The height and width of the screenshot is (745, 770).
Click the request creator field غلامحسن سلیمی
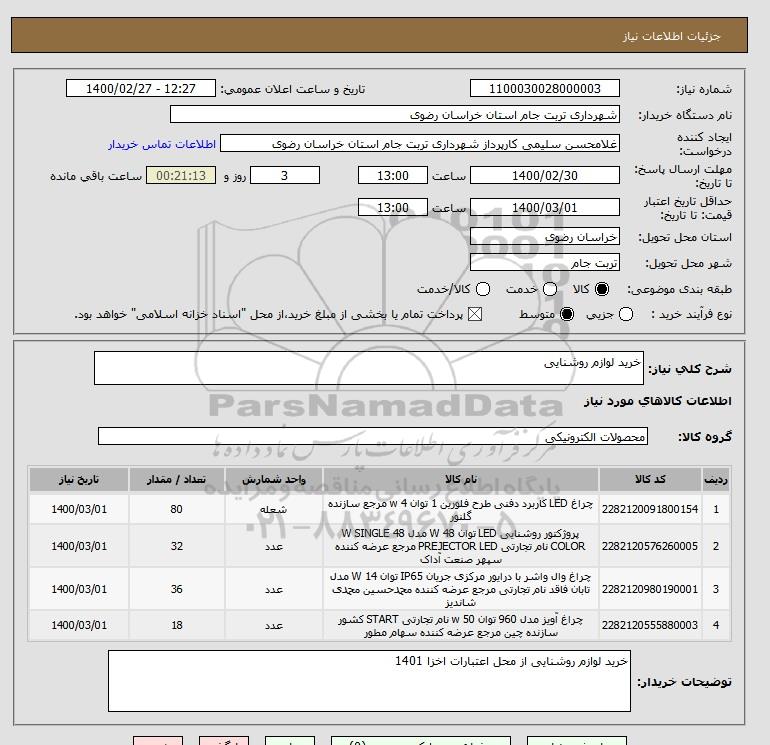[x=420, y=144]
